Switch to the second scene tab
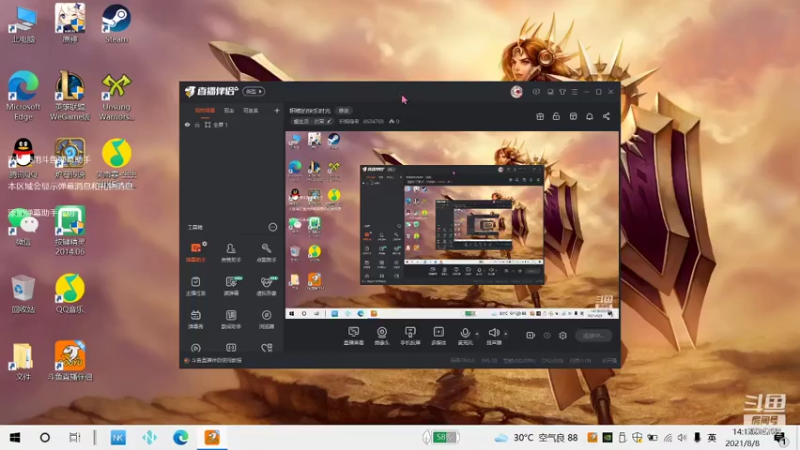 tap(229, 110)
